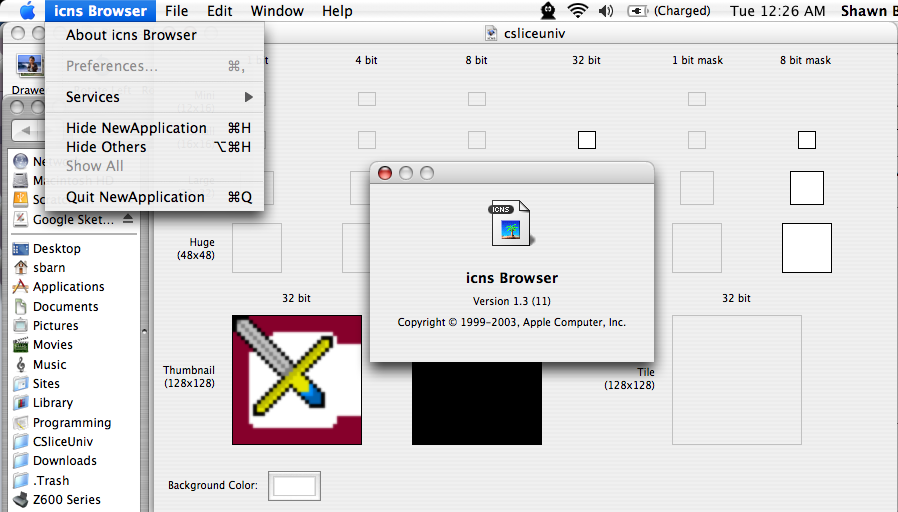
Task: Choose Hide Others menu item
Action: tap(155, 147)
